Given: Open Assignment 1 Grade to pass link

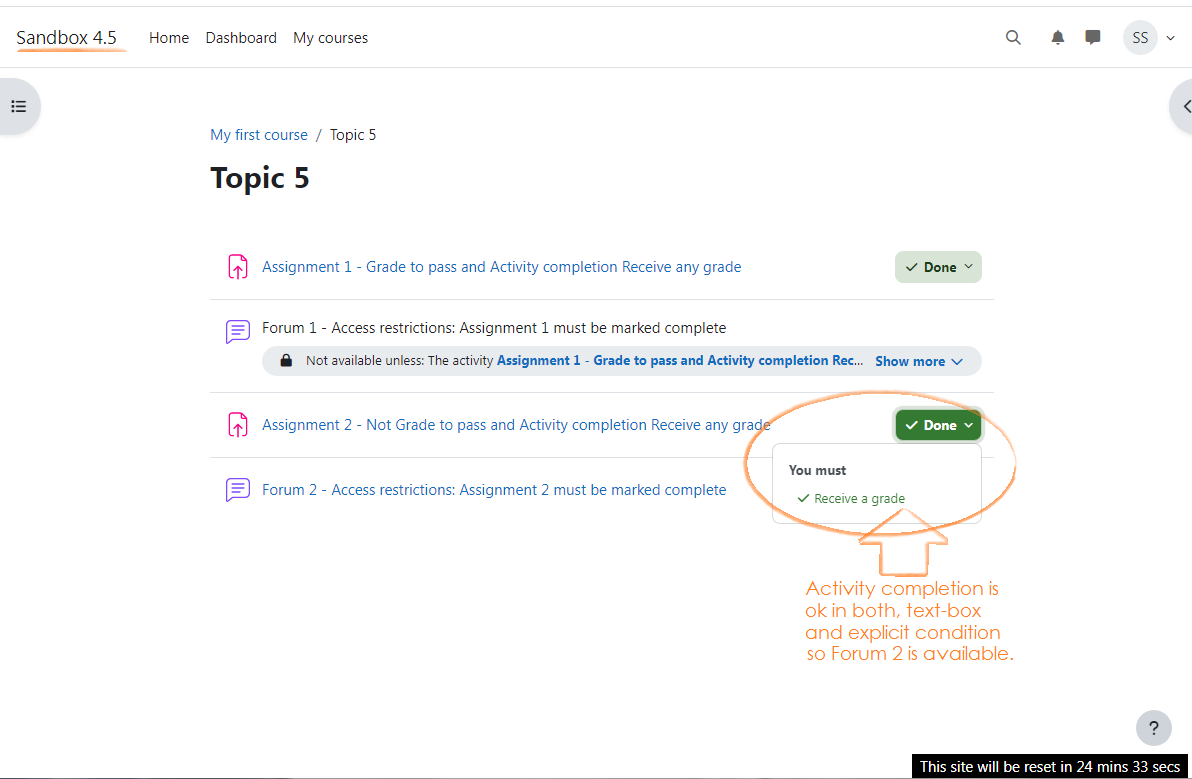Looking at the screenshot, I should pyautogui.click(x=502, y=267).
